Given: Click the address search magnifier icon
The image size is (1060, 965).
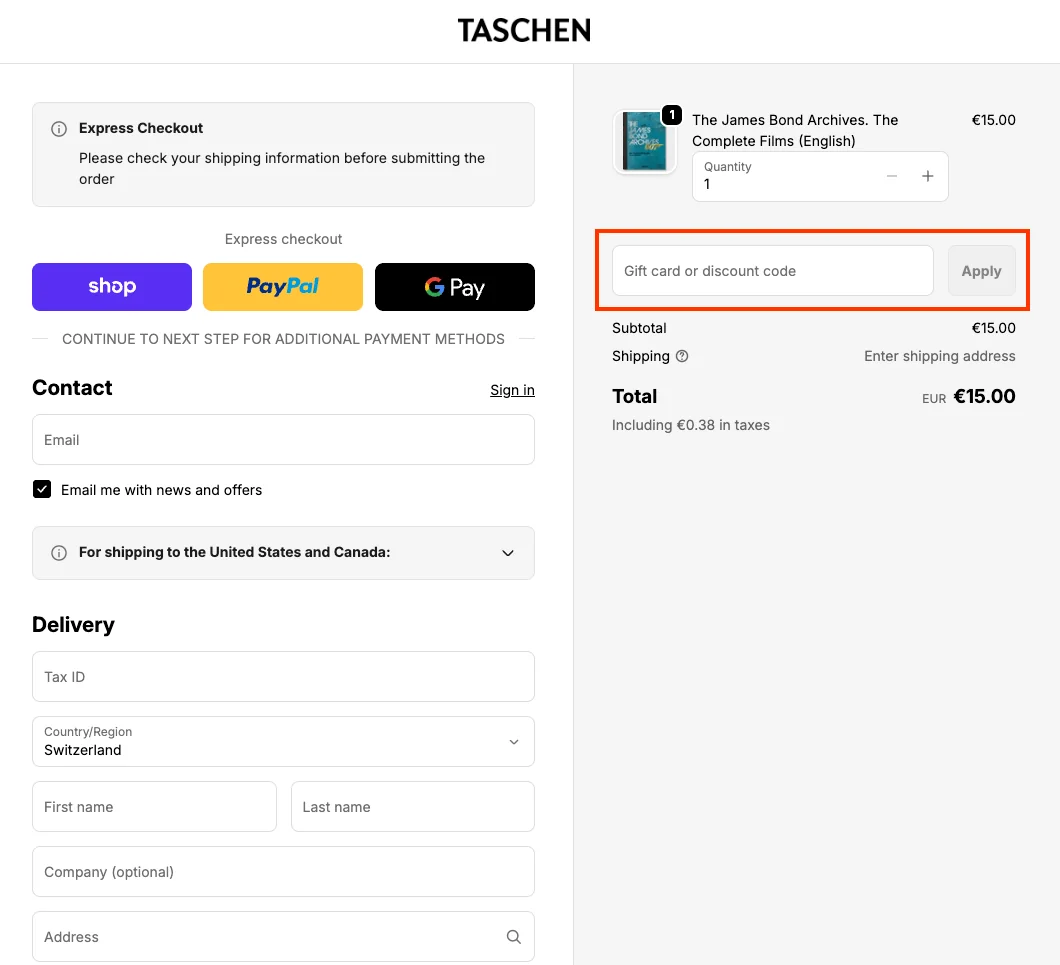Looking at the screenshot, I should (x=513, y=936).
